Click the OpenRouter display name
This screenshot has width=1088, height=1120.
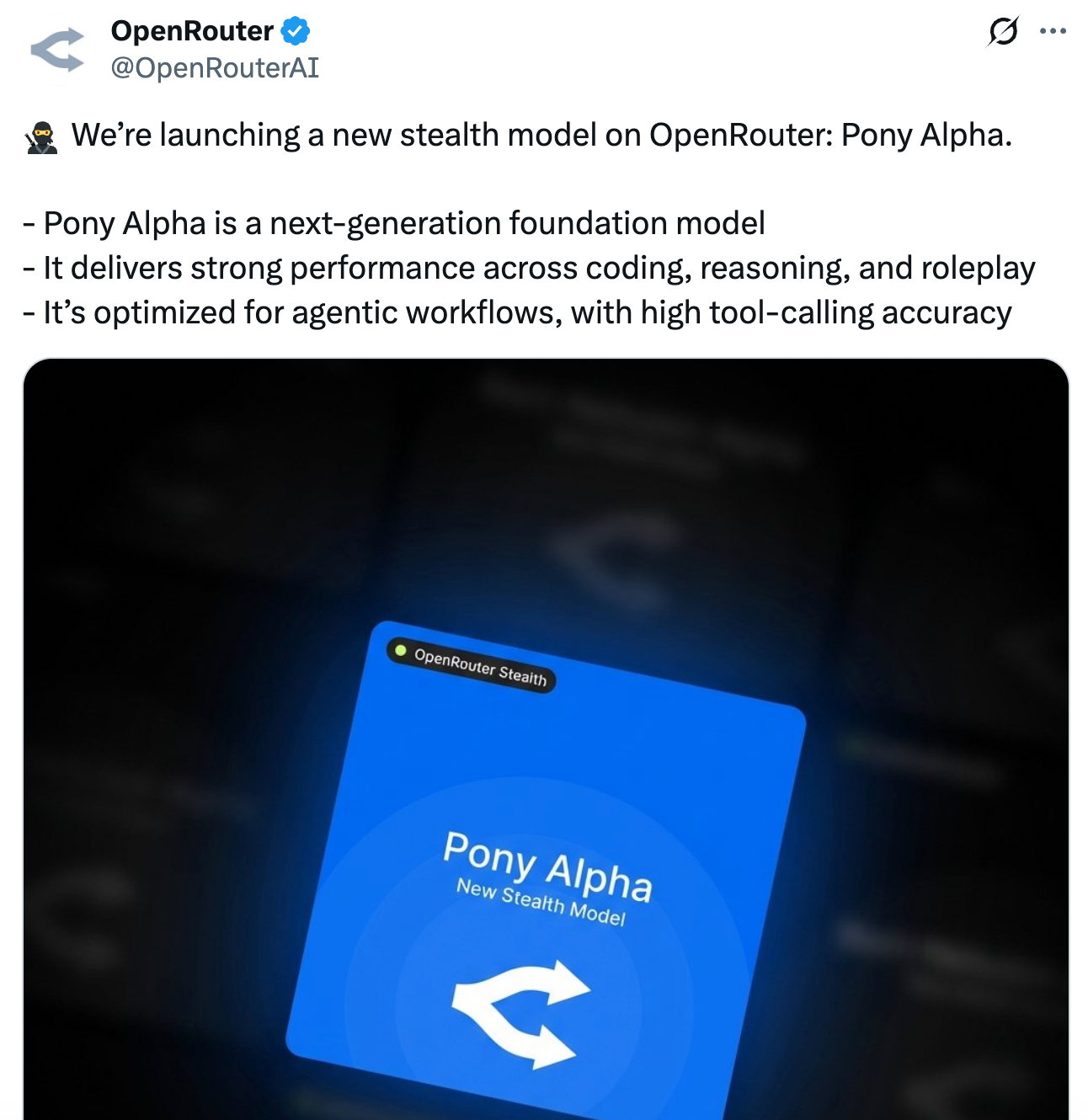coord(192,31)
